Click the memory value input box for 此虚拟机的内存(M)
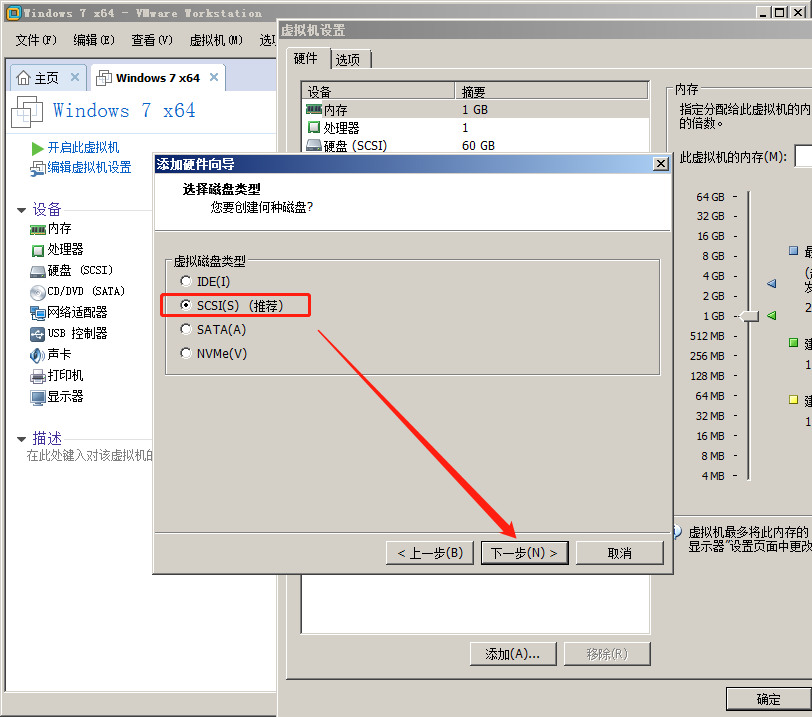Image resolution: width=812 pixels, height=717 pixels. coord(803,156)
